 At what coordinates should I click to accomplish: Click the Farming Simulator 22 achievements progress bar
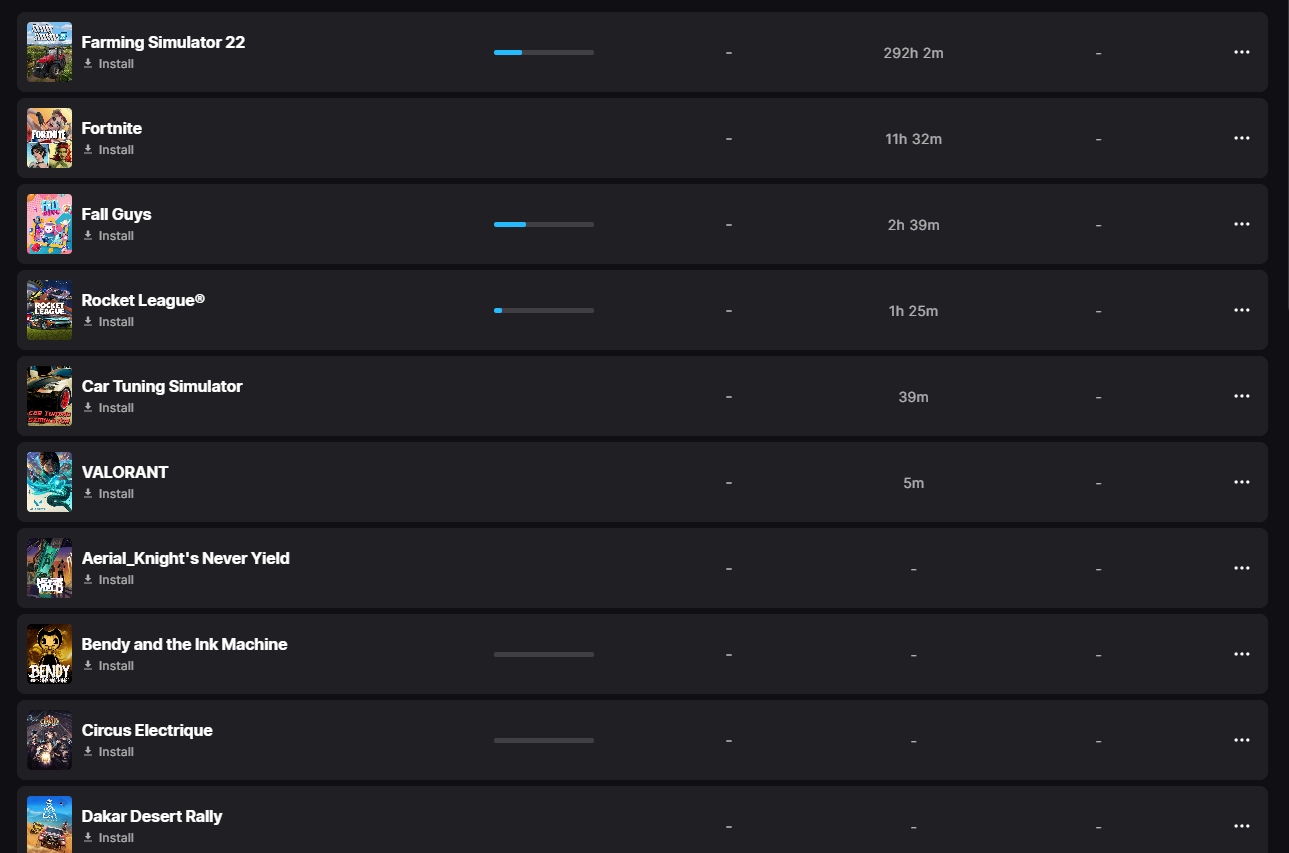coord(544,52)
